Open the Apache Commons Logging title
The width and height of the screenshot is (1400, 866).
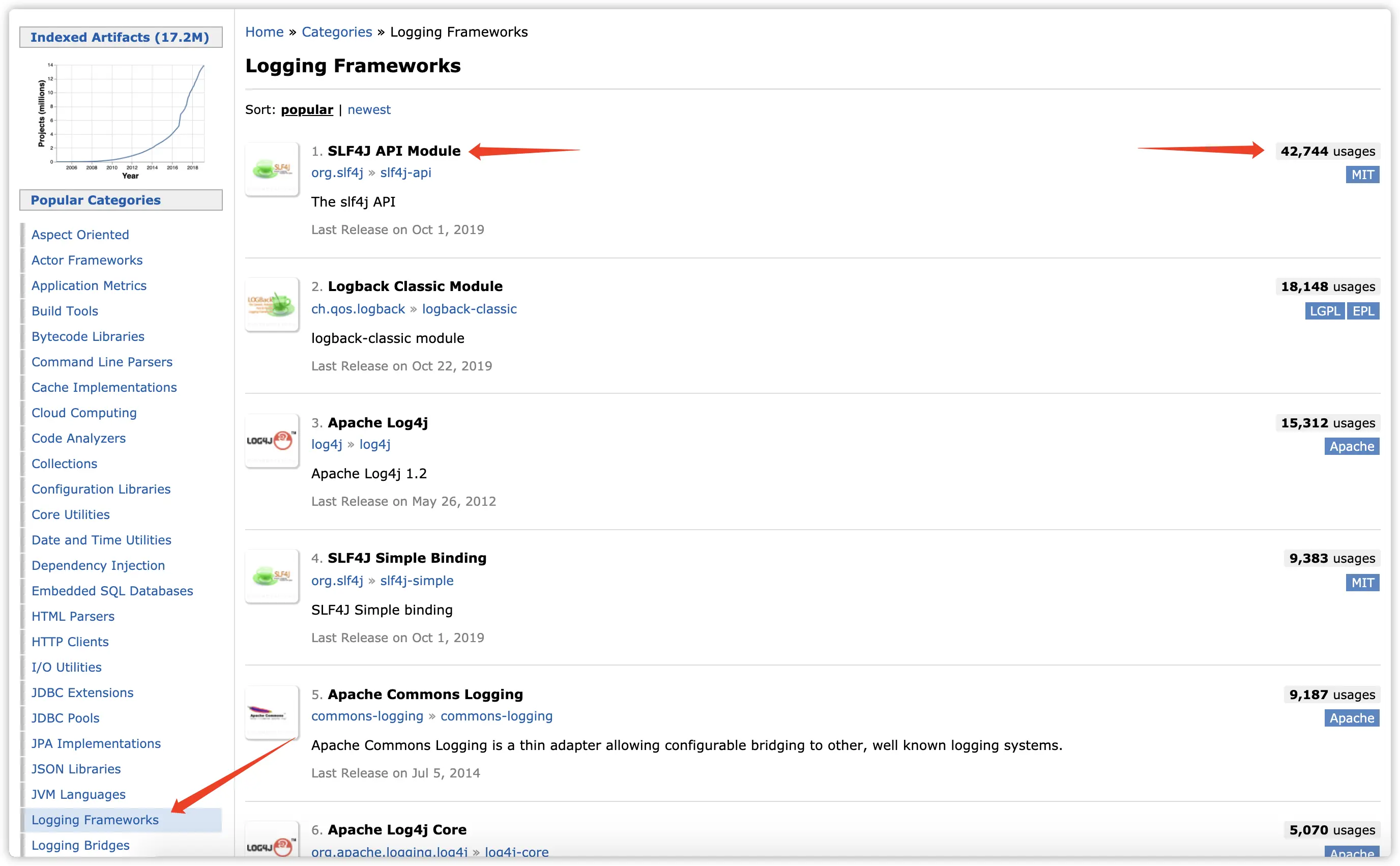pyautogui.click(x=425, y=694)
